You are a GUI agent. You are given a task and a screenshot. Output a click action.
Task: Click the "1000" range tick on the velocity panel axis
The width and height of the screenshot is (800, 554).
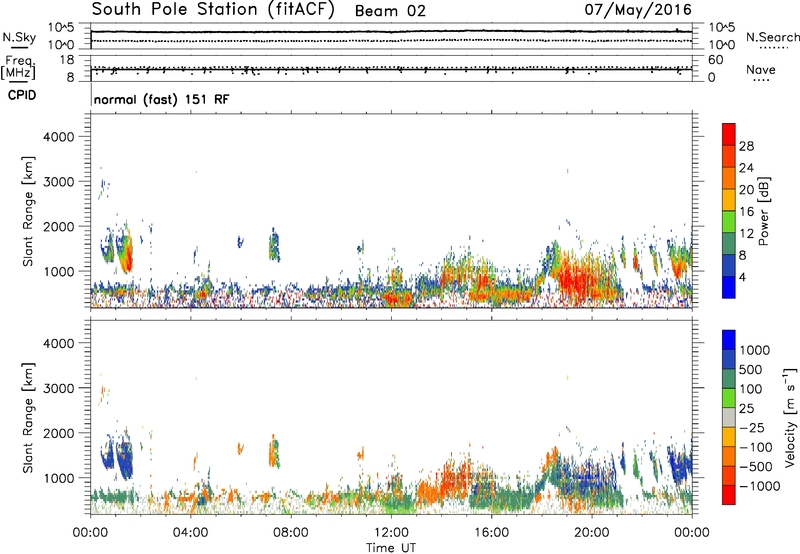58,478
